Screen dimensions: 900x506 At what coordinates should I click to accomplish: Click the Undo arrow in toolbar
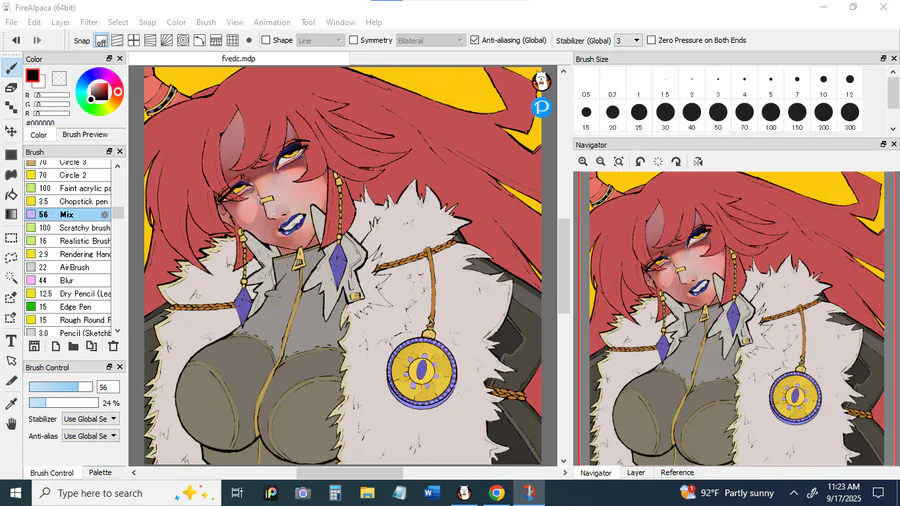[x=16, y=40]
